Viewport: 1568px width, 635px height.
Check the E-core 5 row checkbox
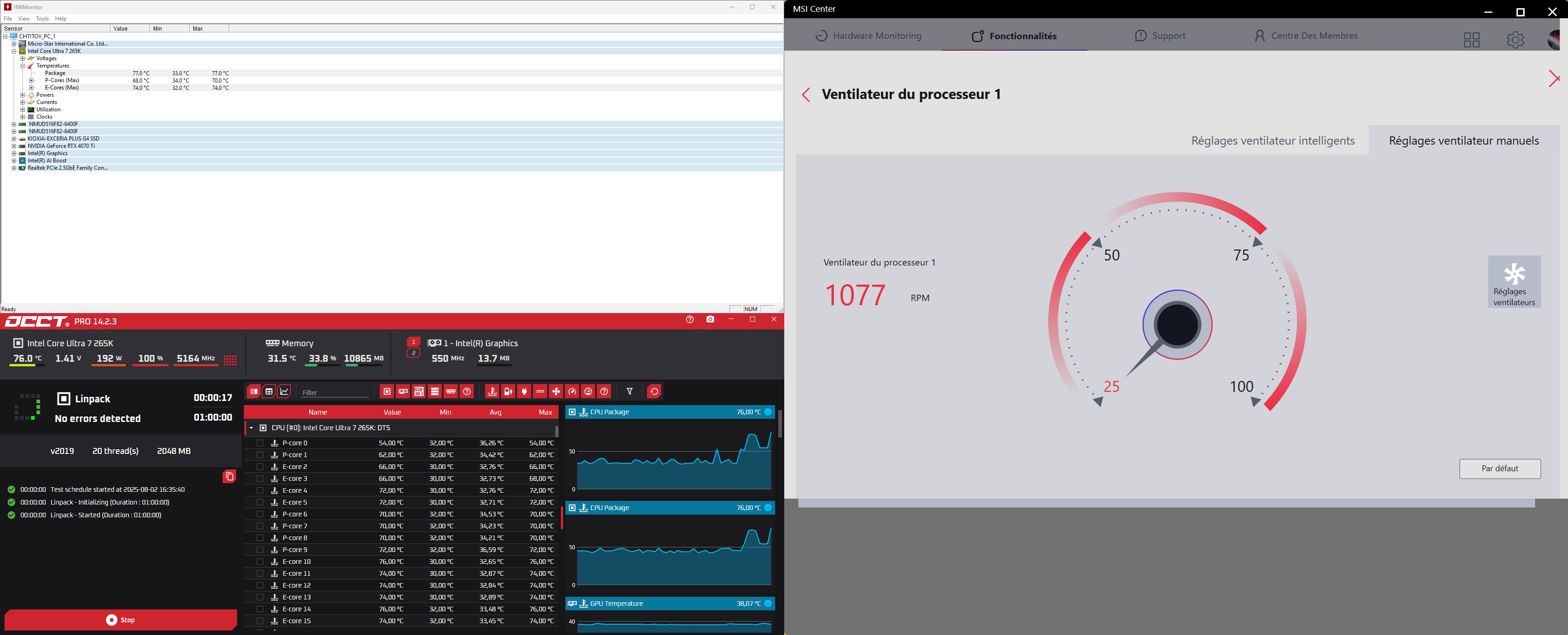(x=260, y=502)
